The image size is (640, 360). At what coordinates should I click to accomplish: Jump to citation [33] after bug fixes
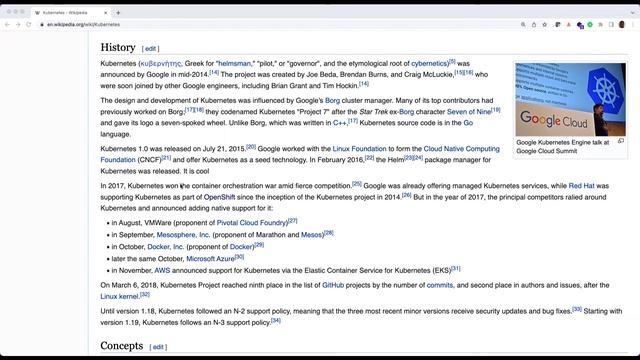577,309
